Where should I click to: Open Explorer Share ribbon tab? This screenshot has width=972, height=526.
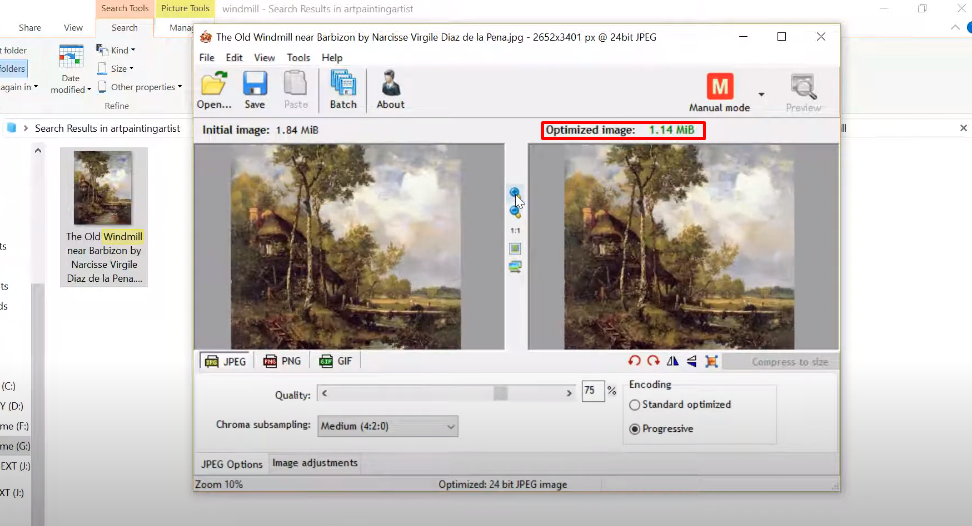click(30, 28)
